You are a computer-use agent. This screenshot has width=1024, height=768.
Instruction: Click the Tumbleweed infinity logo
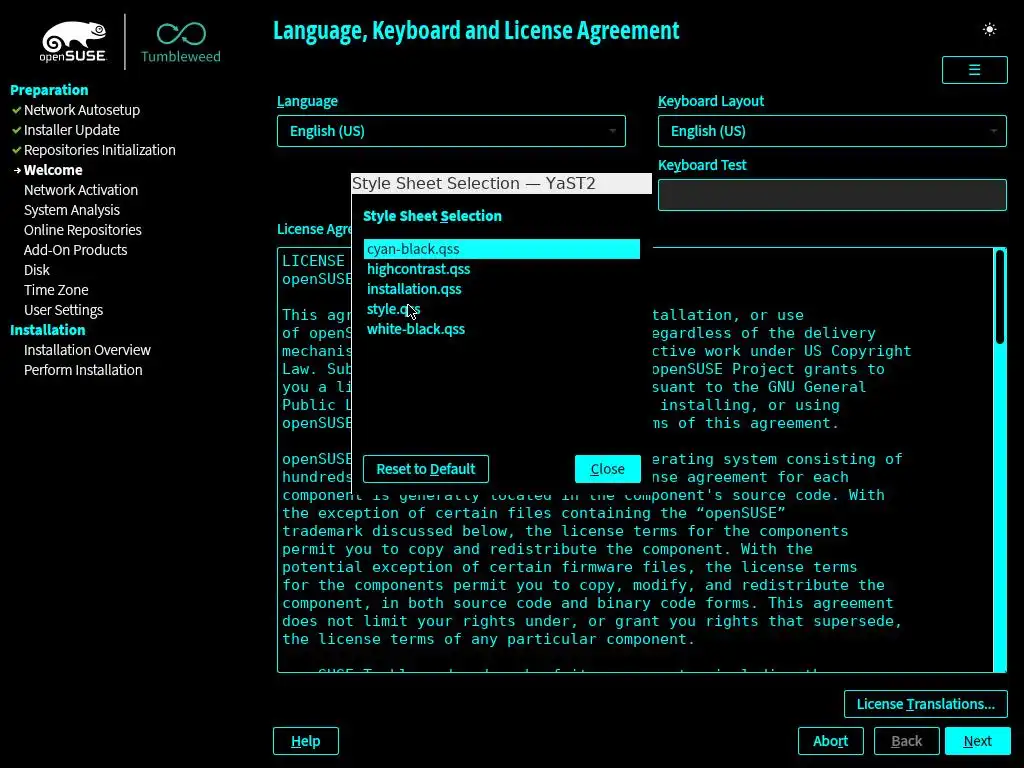[181, 42]
